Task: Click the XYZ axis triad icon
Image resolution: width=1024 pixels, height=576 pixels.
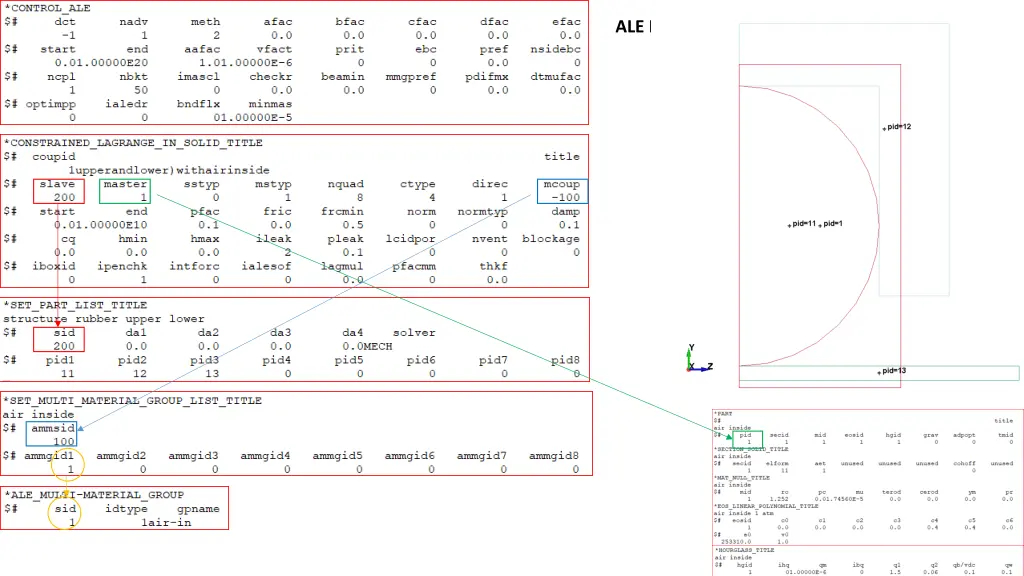Action: pos(698,359)
